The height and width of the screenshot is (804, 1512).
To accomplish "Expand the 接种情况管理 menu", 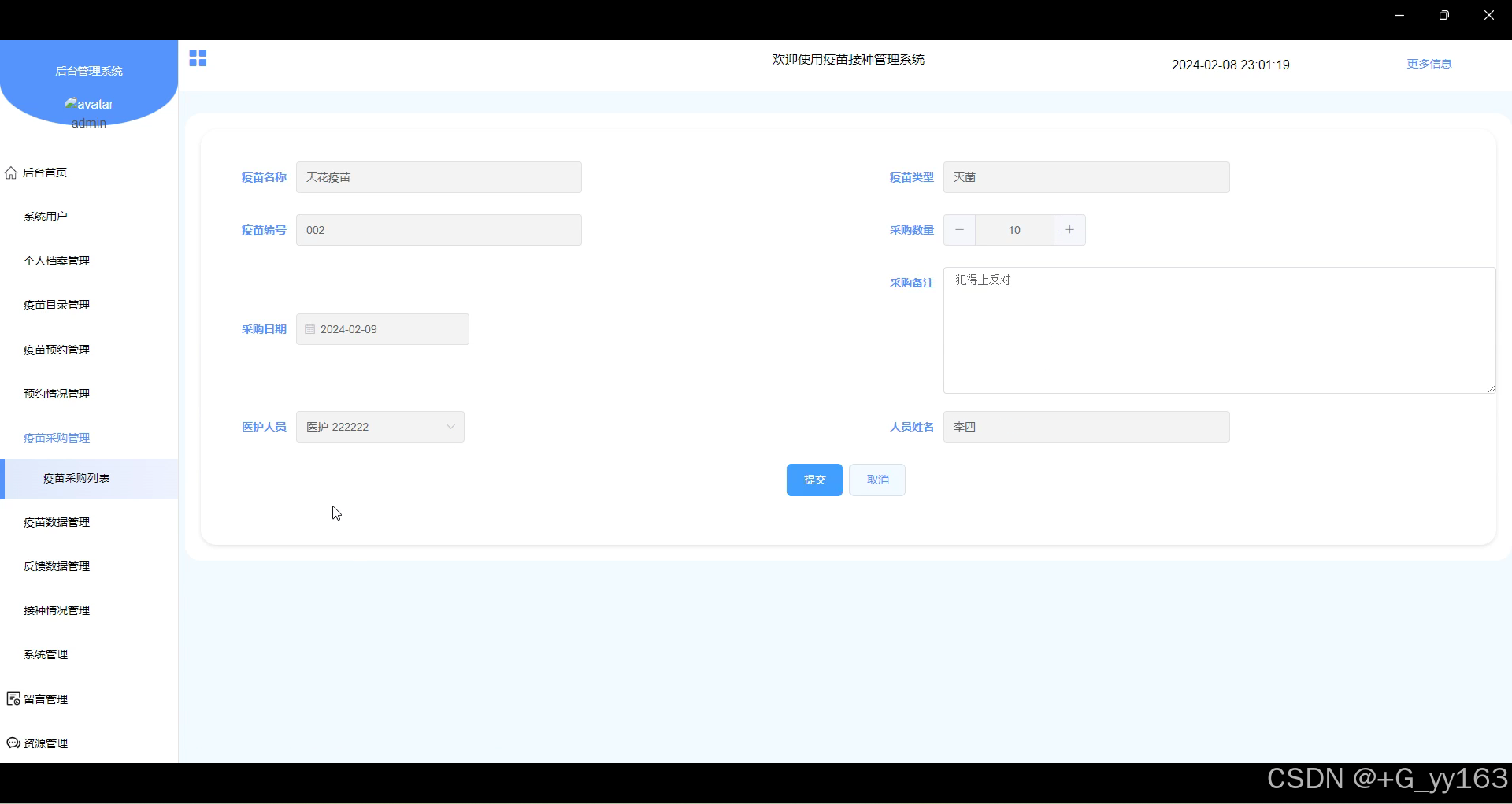I will pos(89,610).
